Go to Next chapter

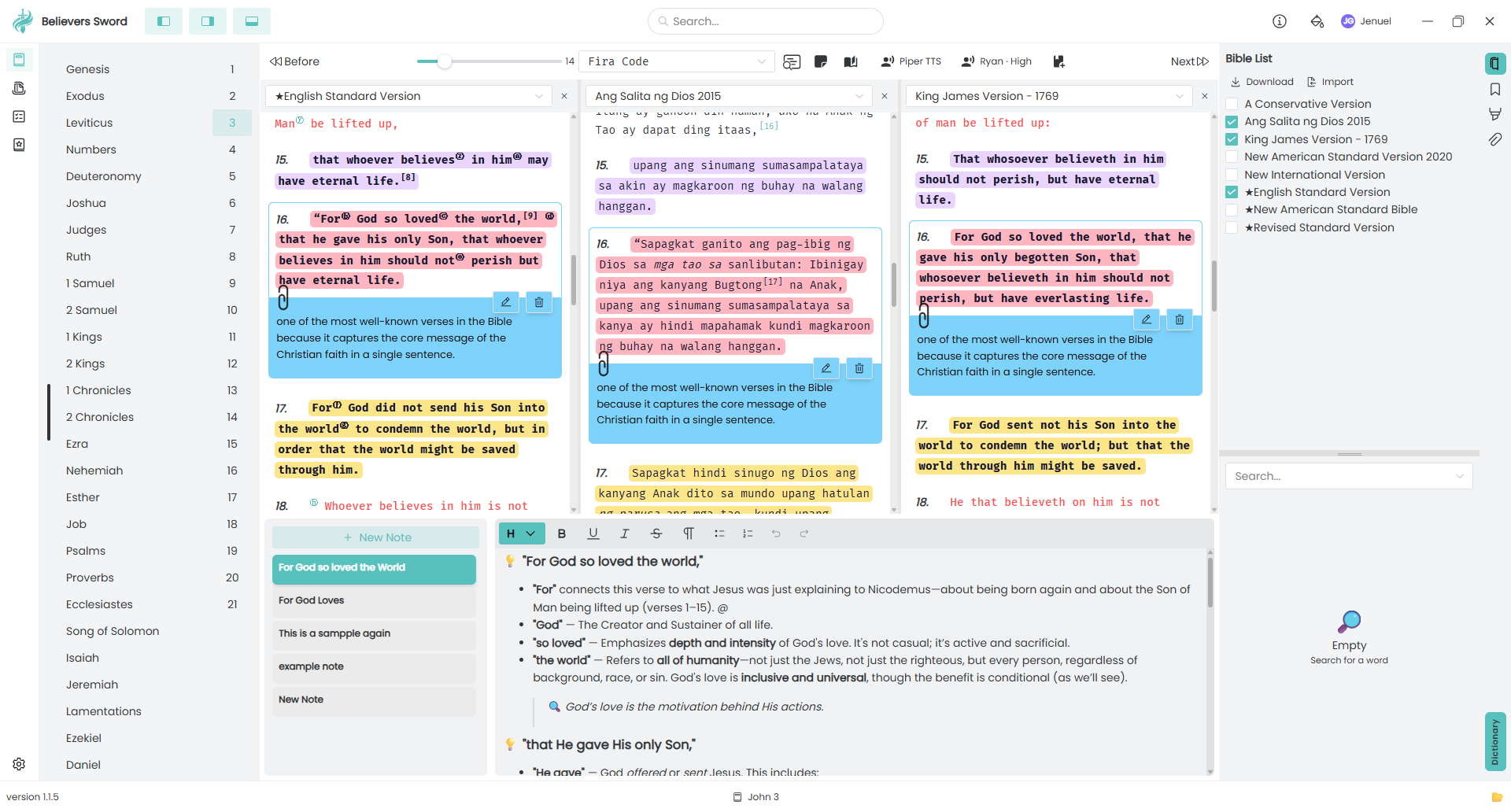point(1189,61)
